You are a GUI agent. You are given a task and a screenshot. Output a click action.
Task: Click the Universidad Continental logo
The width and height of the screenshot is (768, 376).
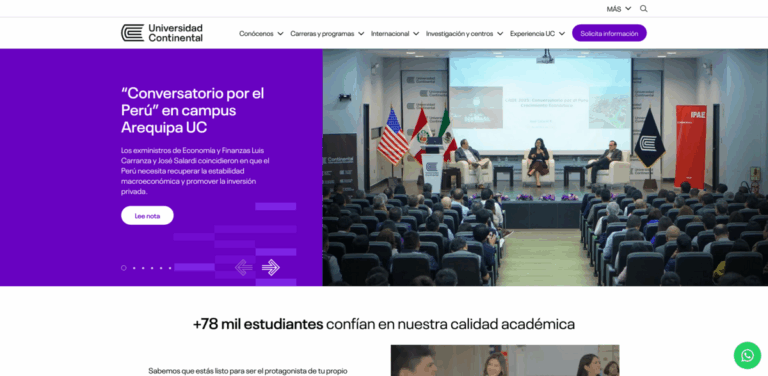(x=162, y=33)
